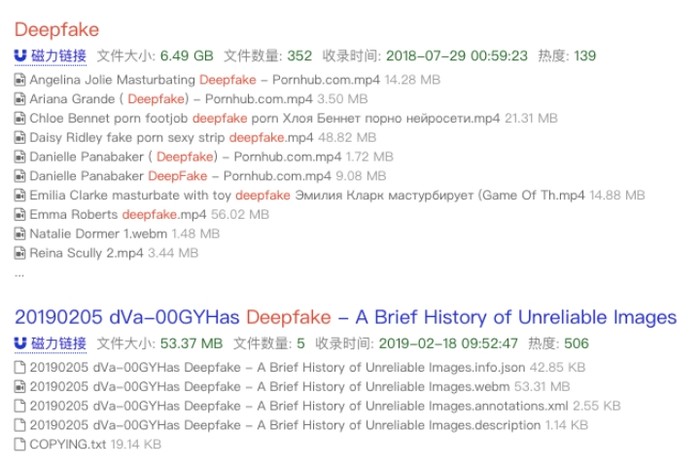Screen dimensions: 700x467
Task: Click the 热度 value 139
Action: coord(585,56)
